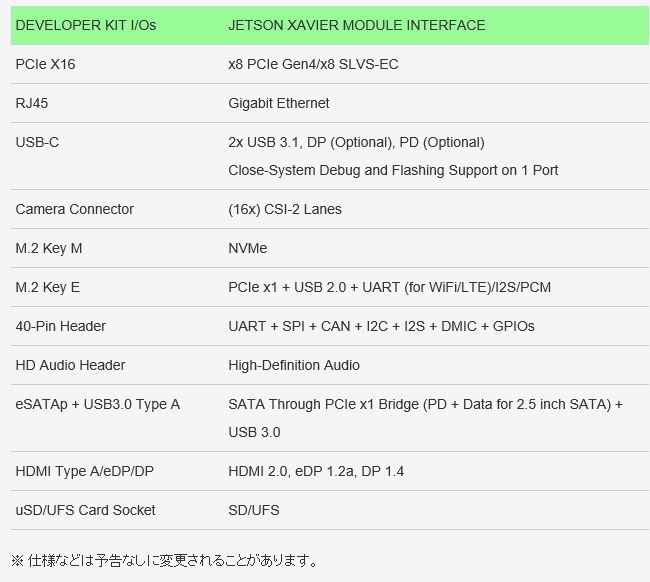This screenshot has width=650, height=582.
Task: Select the RJ45 row label
Action: coord(32,103)
